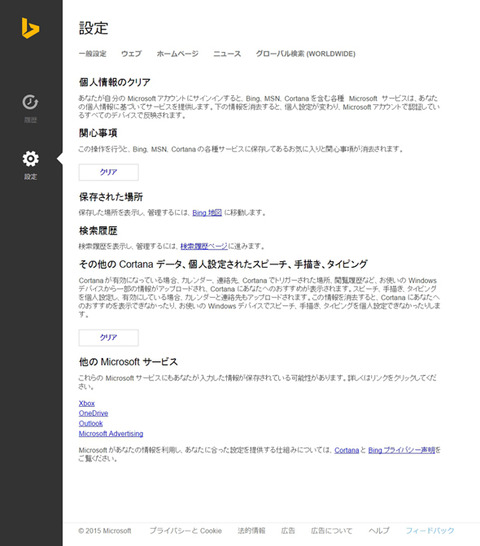The width and height of the screenshot is (480, 546).
Task: Switch to the 一般設定 tab
Action: [92, 54]
